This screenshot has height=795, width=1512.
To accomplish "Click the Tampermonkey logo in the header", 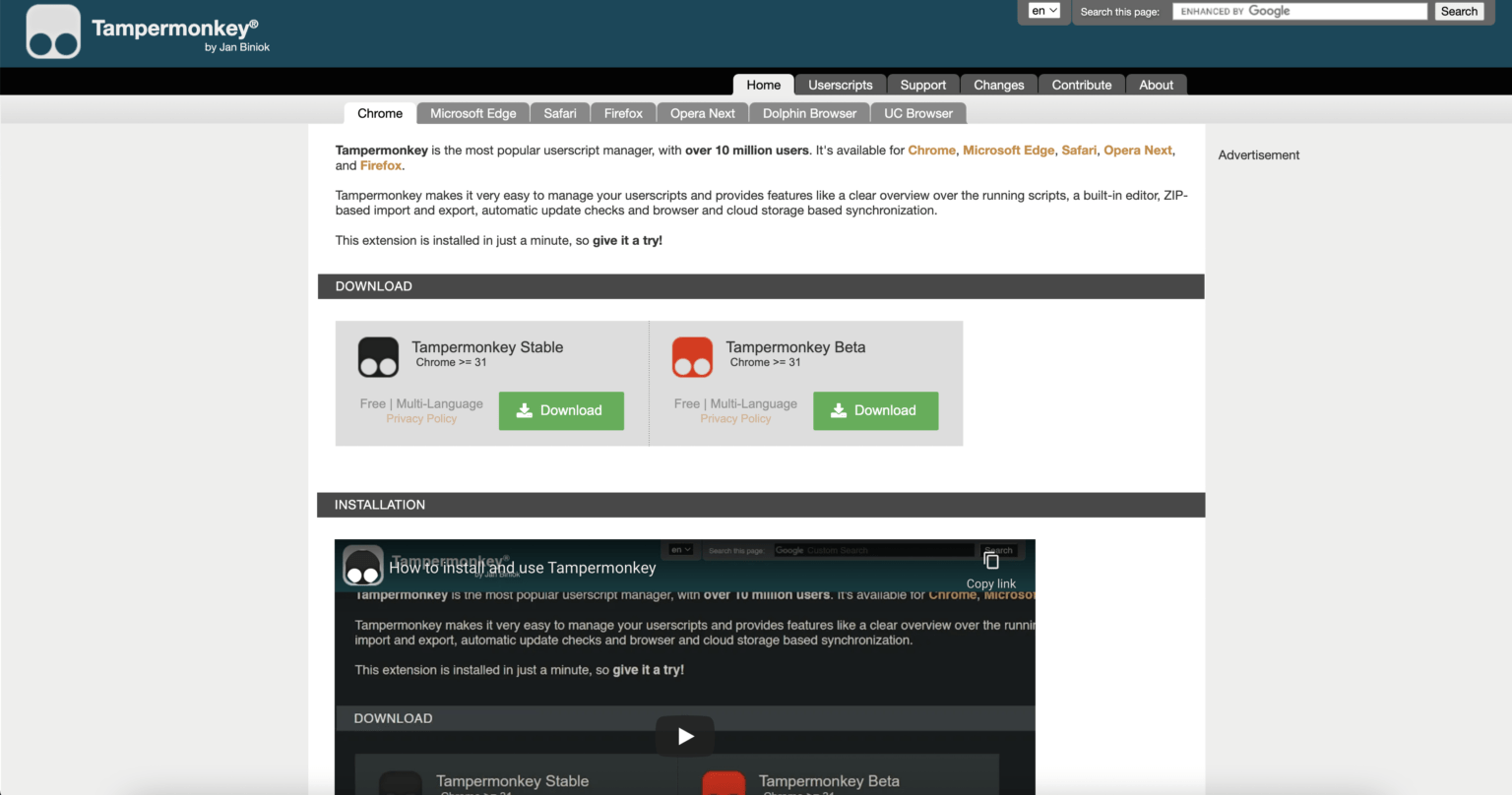I will pyautogui.click(x=53, y=31).
